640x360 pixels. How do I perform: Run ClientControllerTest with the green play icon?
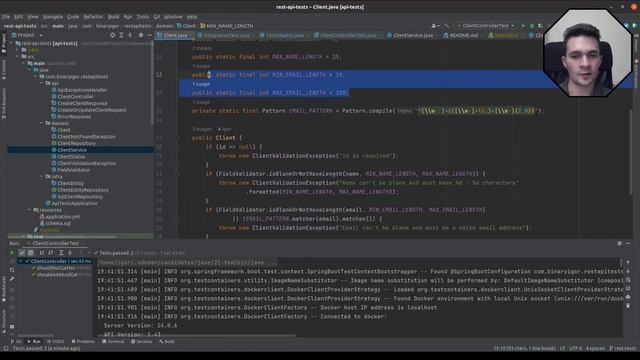523,26
